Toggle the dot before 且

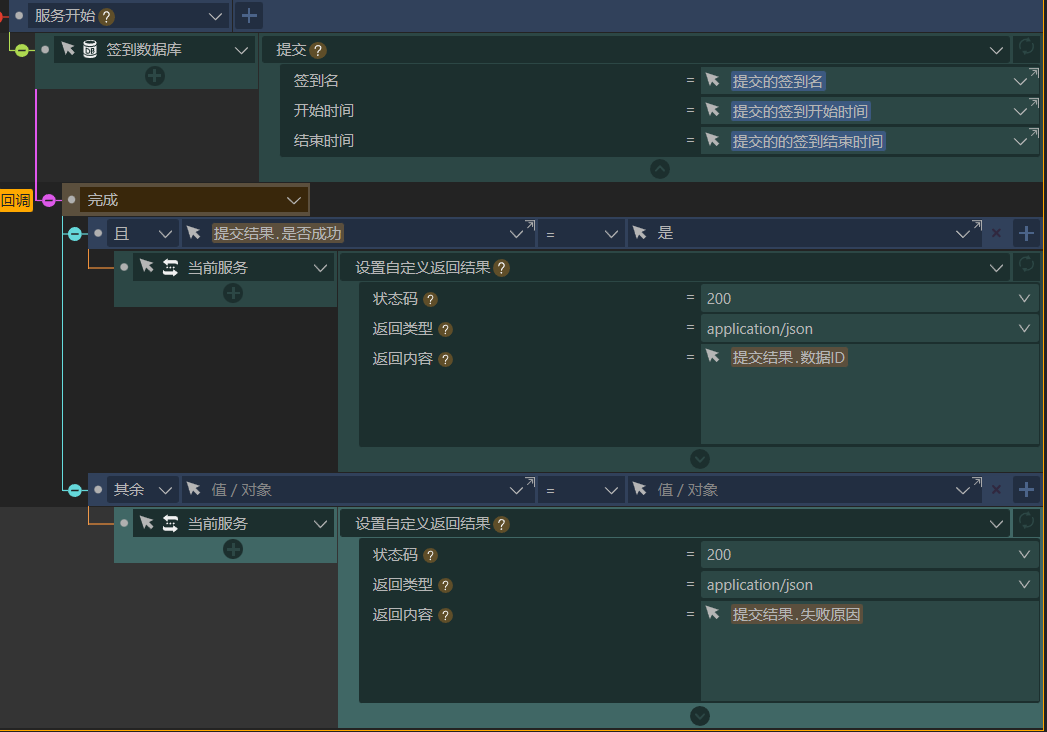(98, 233)
